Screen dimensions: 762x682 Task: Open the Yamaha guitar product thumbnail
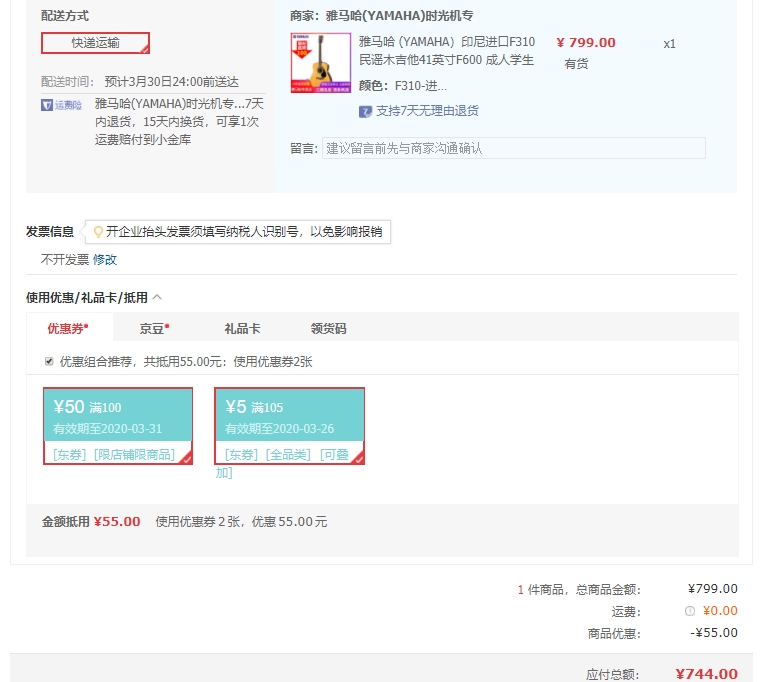[320, 63]
